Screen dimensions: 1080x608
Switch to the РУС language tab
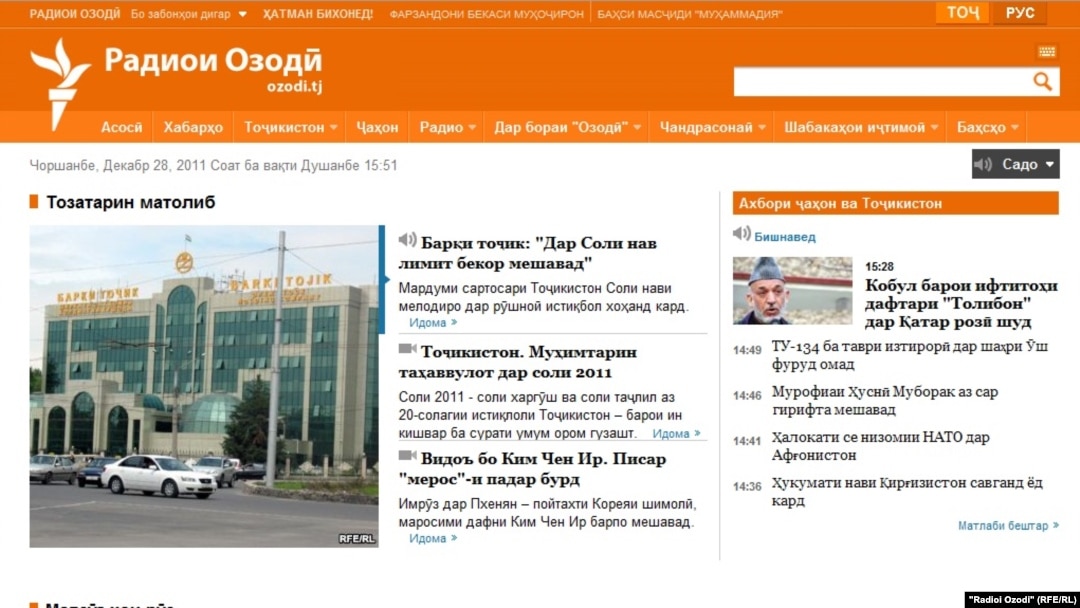(1019, 13)
